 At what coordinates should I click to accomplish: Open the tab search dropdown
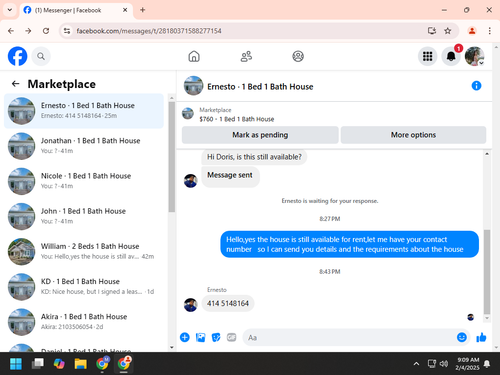tap(10, 10)
